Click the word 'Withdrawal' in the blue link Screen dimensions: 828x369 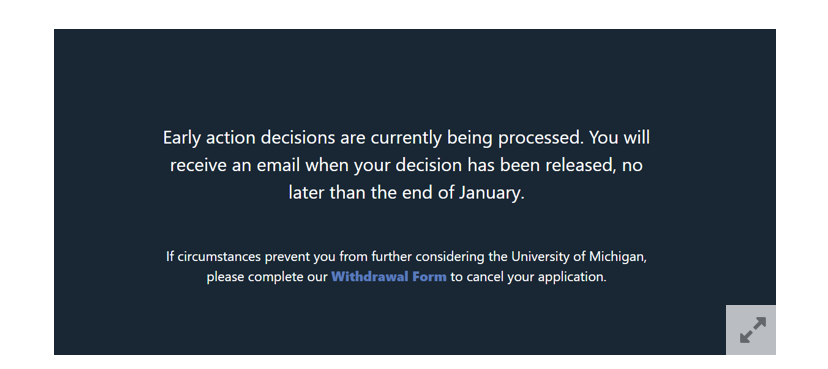point(370,277)
